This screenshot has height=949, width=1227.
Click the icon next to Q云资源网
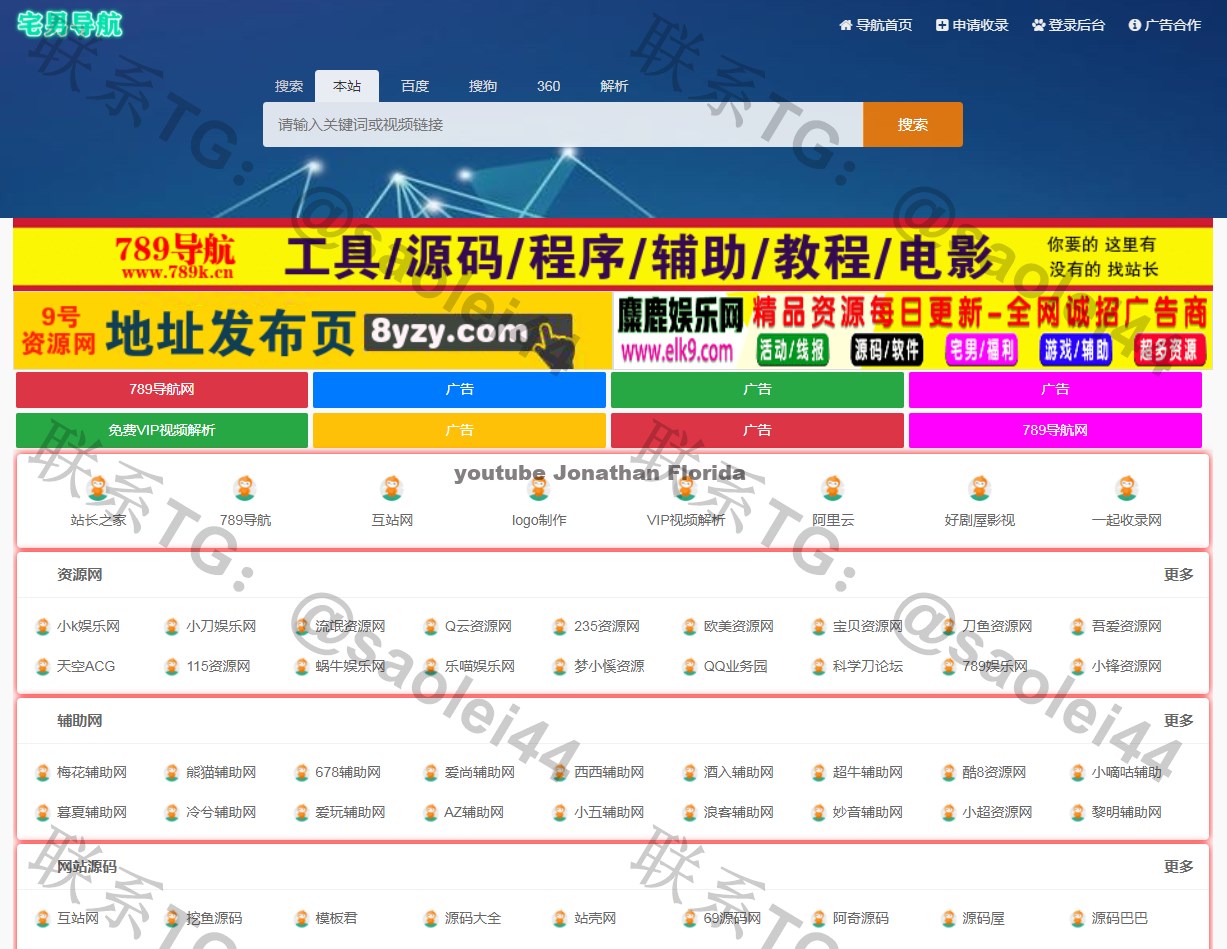pos(431,627)
